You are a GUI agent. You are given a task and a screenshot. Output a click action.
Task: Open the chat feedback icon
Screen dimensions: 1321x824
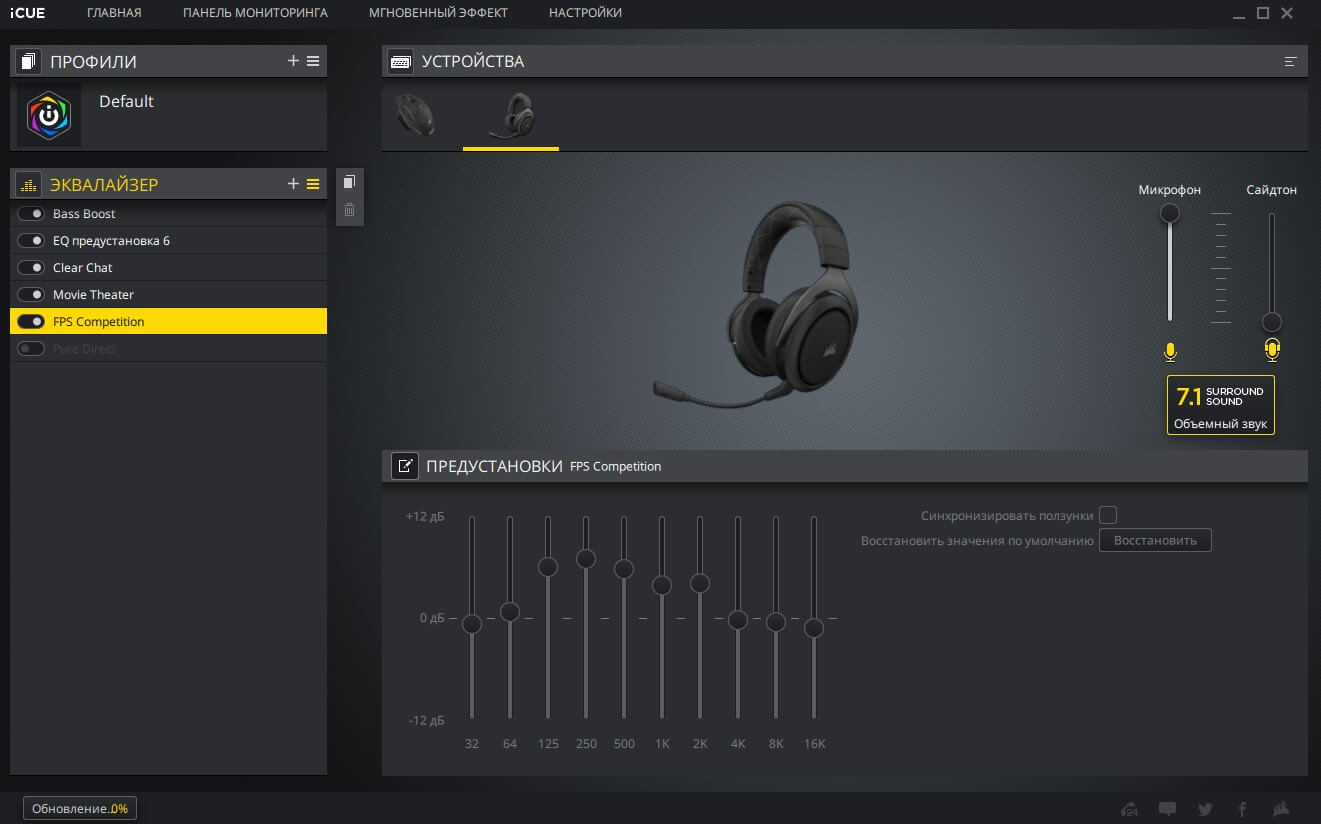pyautogui.click(x=1167, y=809)
